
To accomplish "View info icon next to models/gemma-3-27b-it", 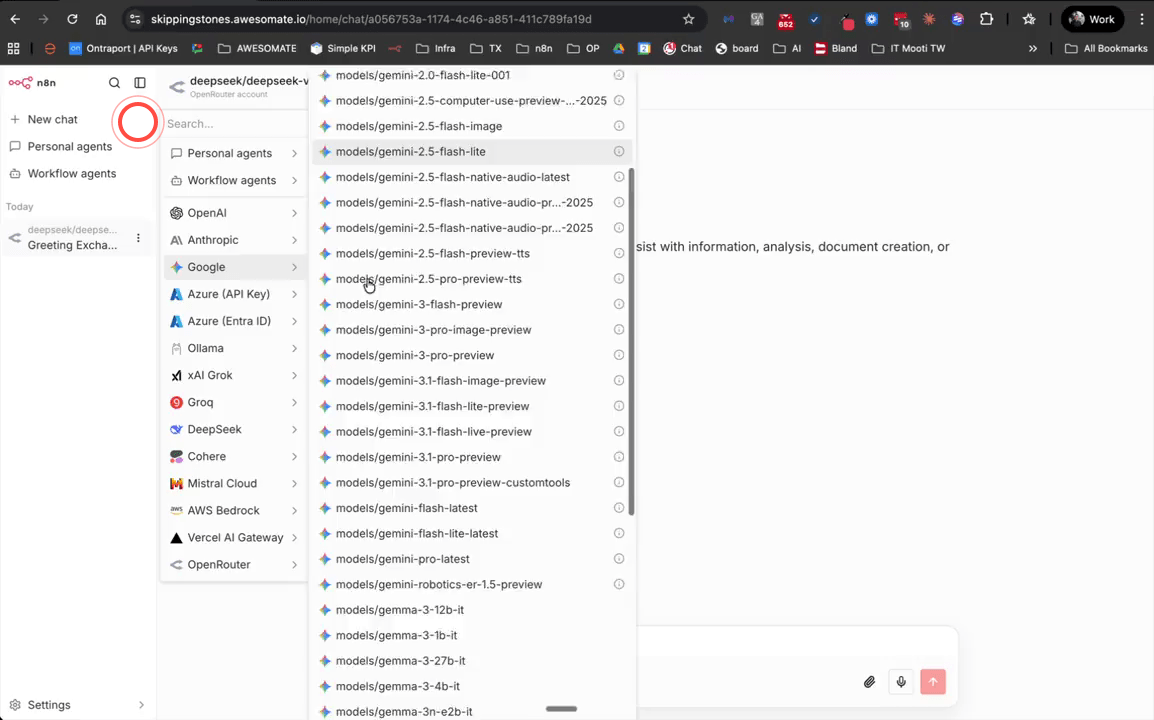I will (619, 660).
